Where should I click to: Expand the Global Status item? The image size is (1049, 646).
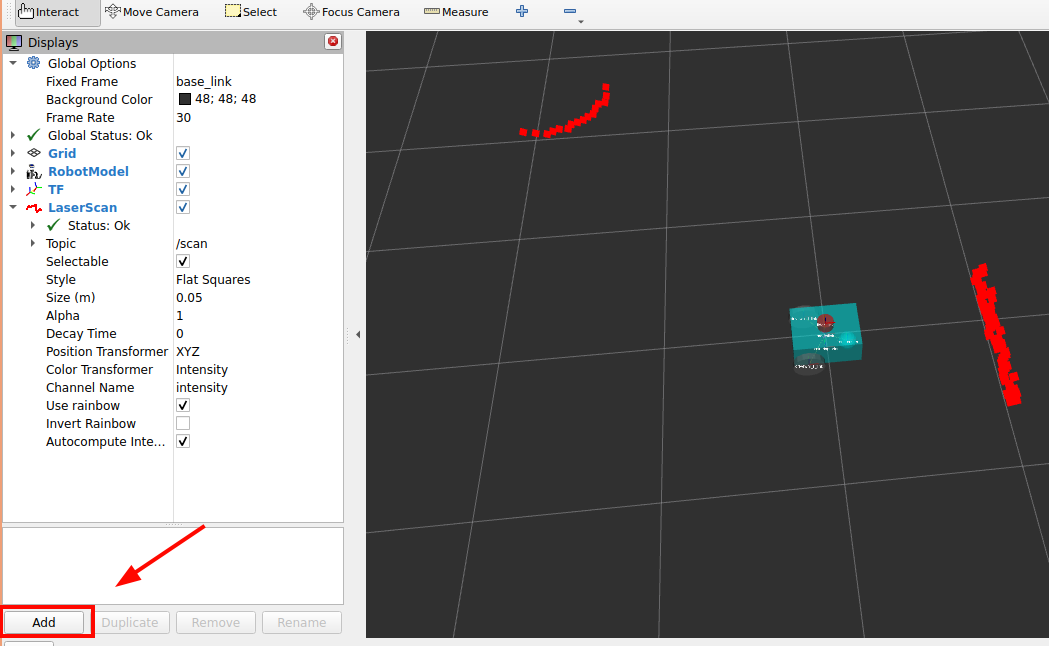[x=13, y=136]
